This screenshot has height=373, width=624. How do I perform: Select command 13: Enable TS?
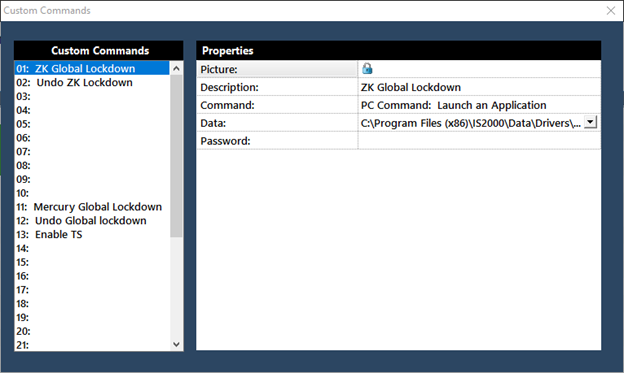coord(92,234)
